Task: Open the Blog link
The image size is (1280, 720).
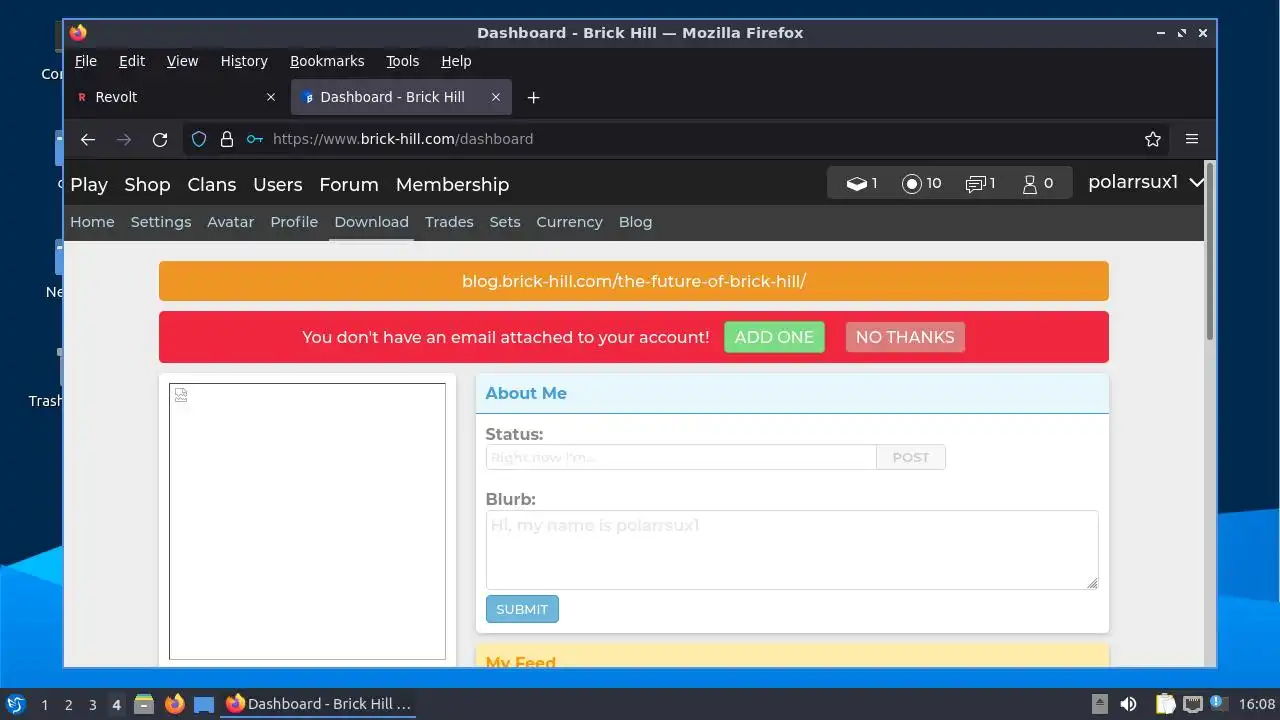Action: coord(635,222)
